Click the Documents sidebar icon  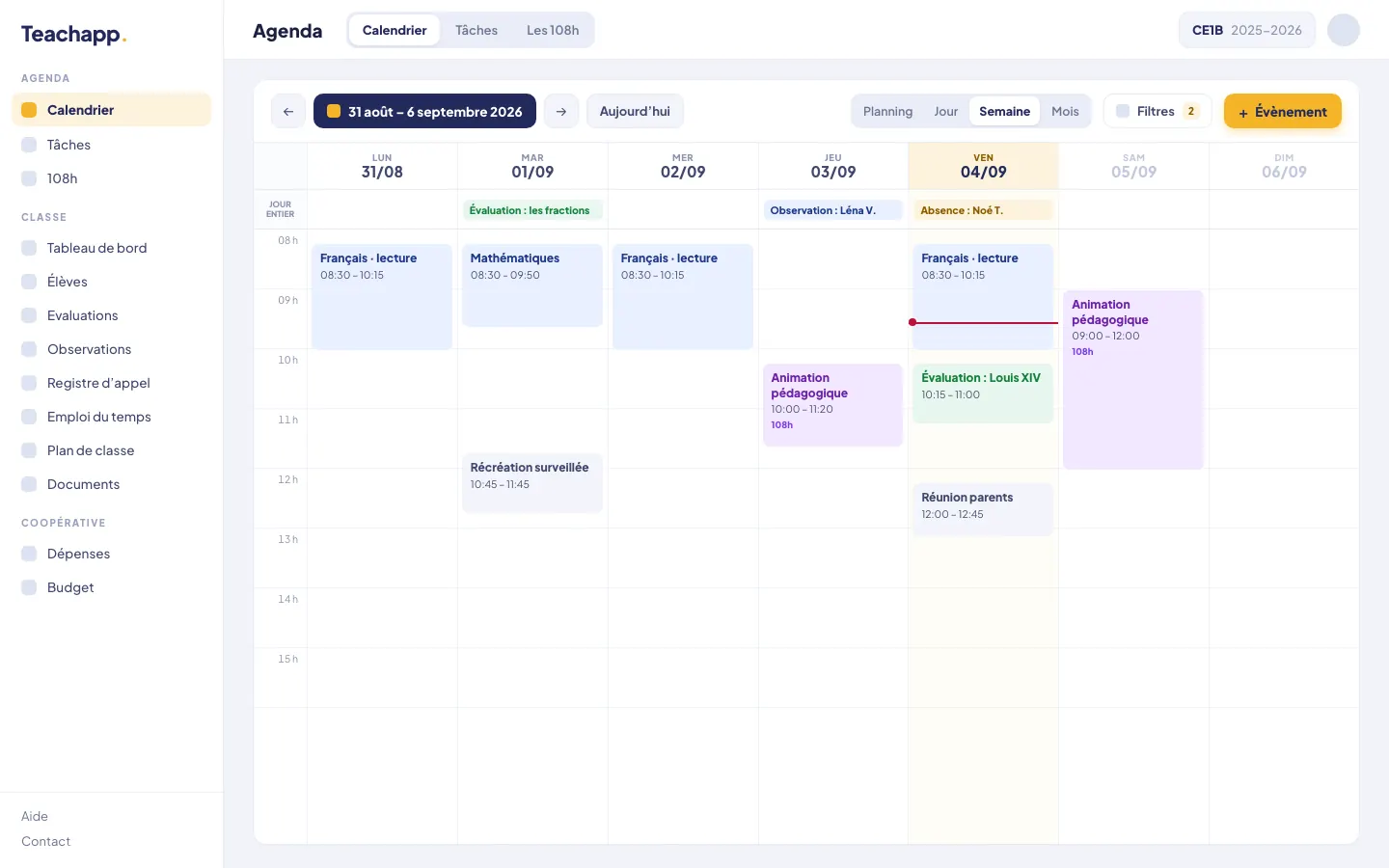29,484
